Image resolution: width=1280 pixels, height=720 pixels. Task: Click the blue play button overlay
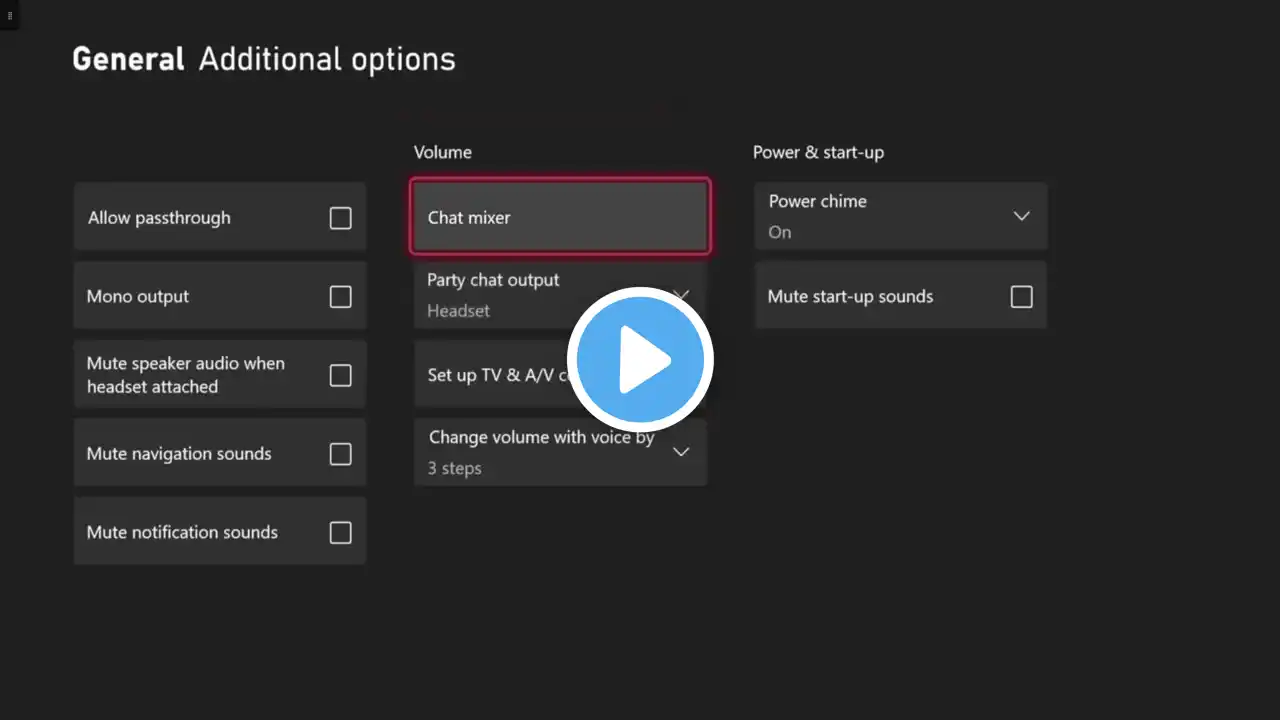640,360
